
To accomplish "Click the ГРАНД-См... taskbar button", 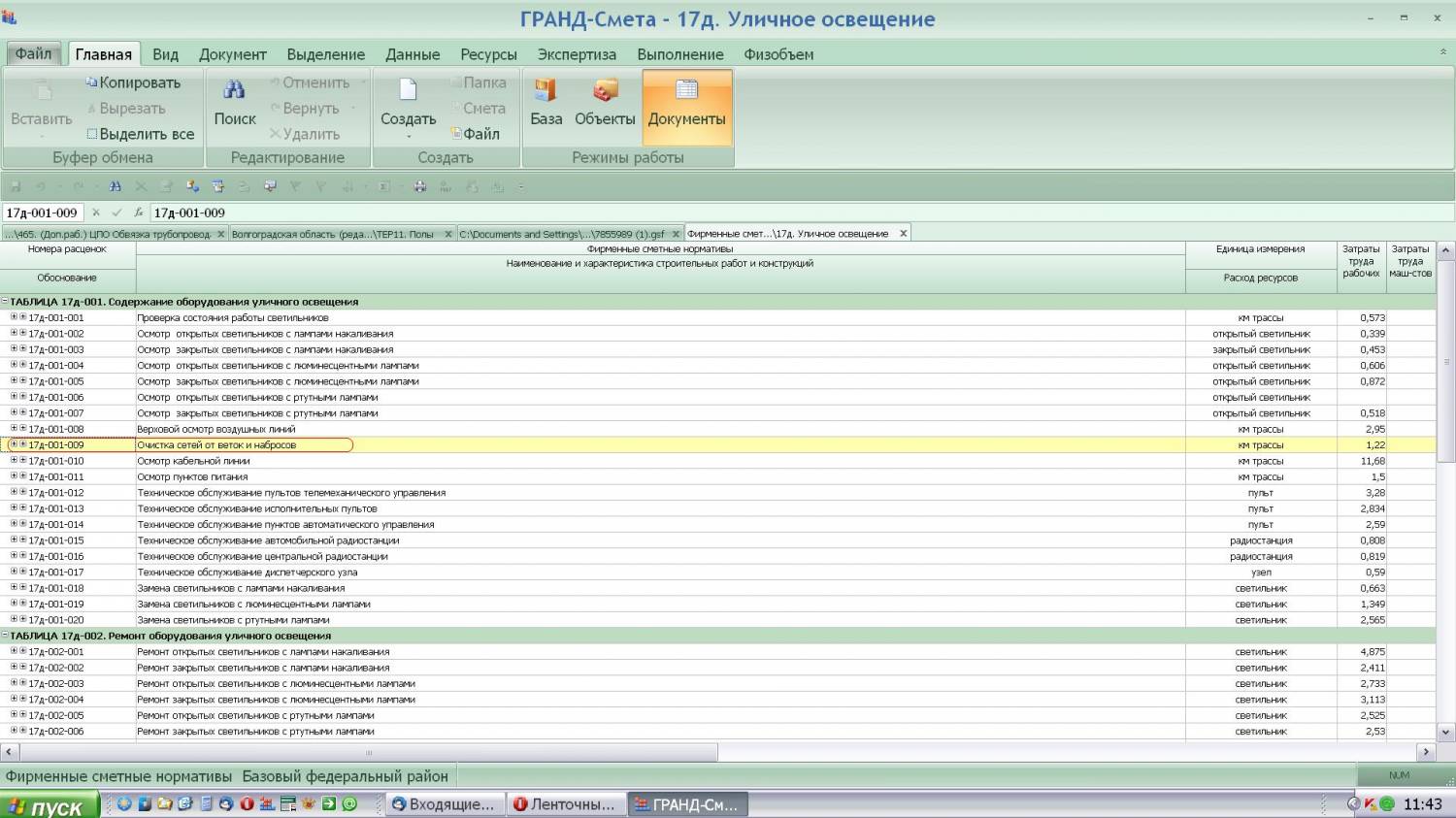I will click(x=687, y=803).
